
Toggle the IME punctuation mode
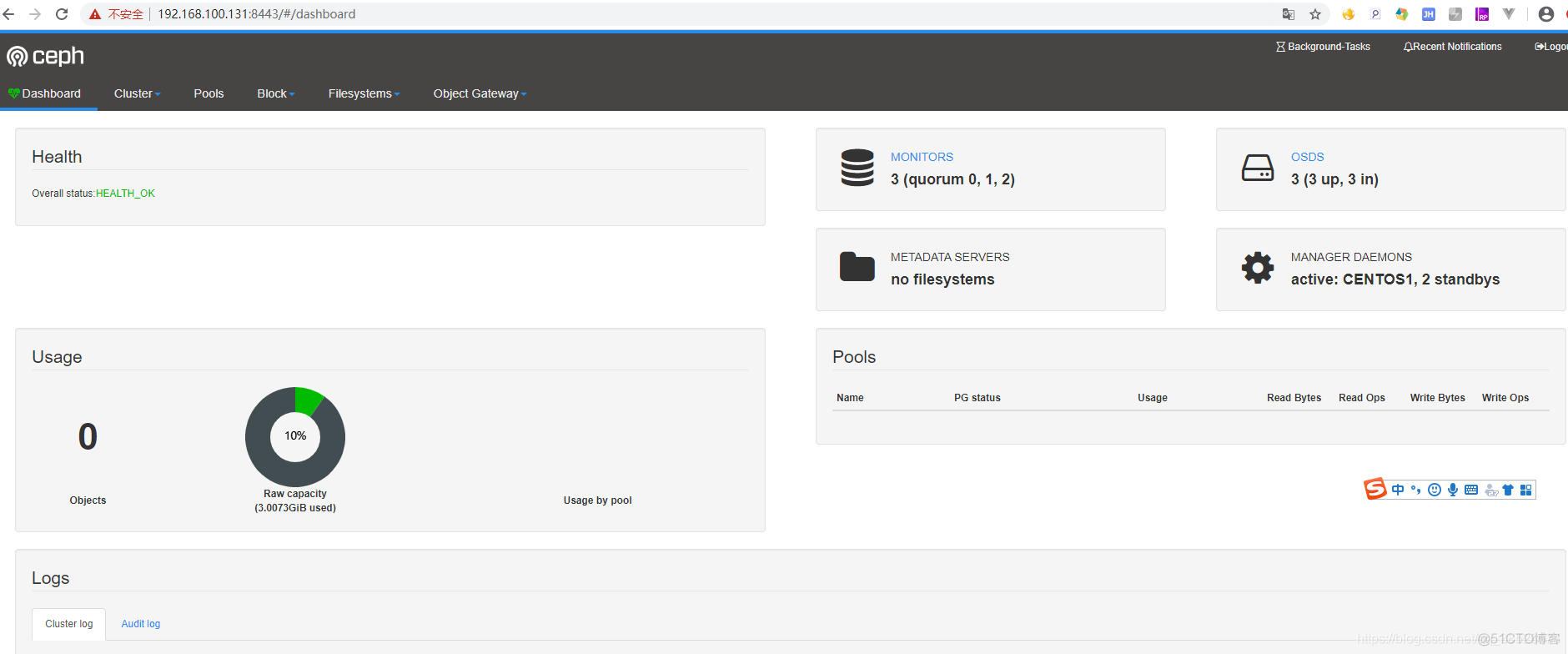tap(1416, 490)
